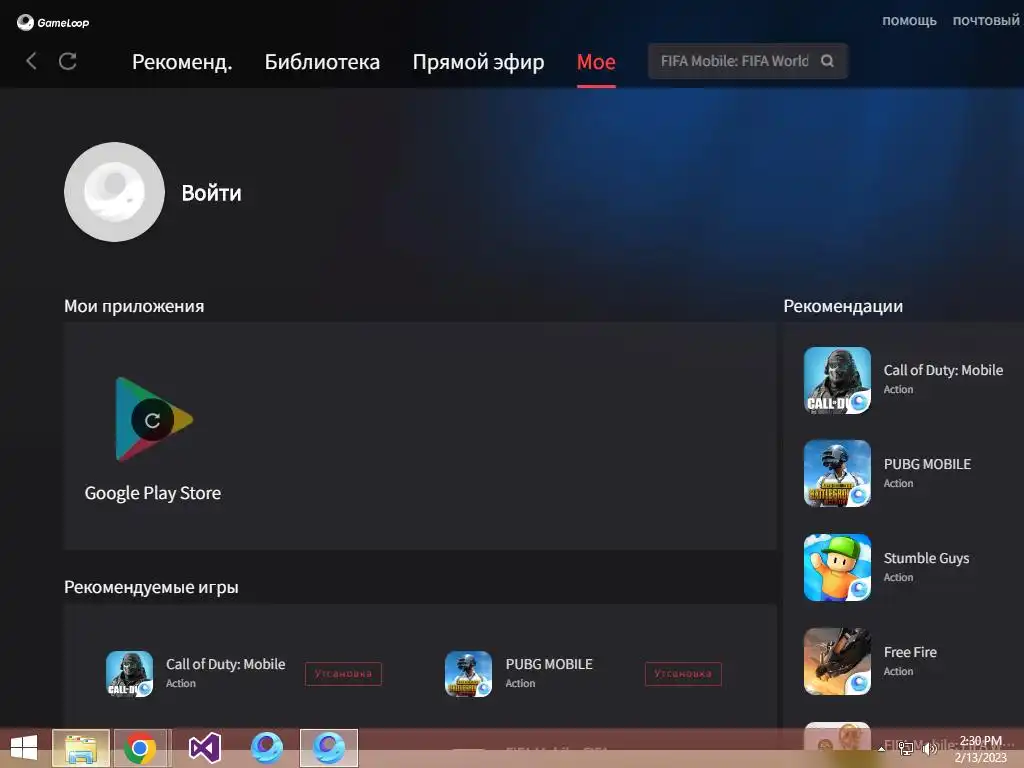Click Call of Duty: Mobile title under Рекомендуемые игры
Image resolution: width=1024 pixels, height=768 pixels.
[x=225, y=664]
